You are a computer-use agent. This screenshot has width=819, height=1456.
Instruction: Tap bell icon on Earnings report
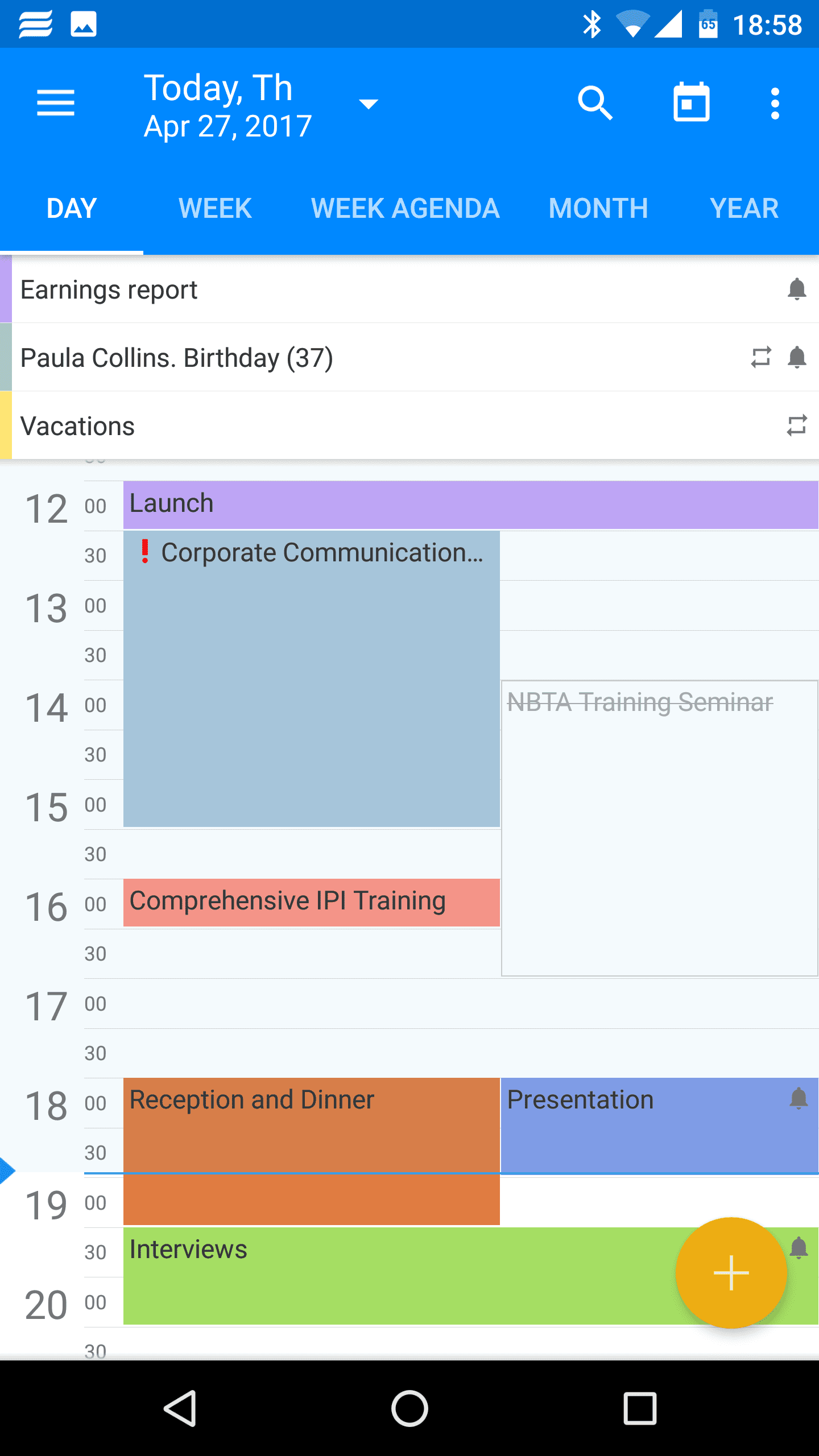pyautogui.click(x=797, y=289)
